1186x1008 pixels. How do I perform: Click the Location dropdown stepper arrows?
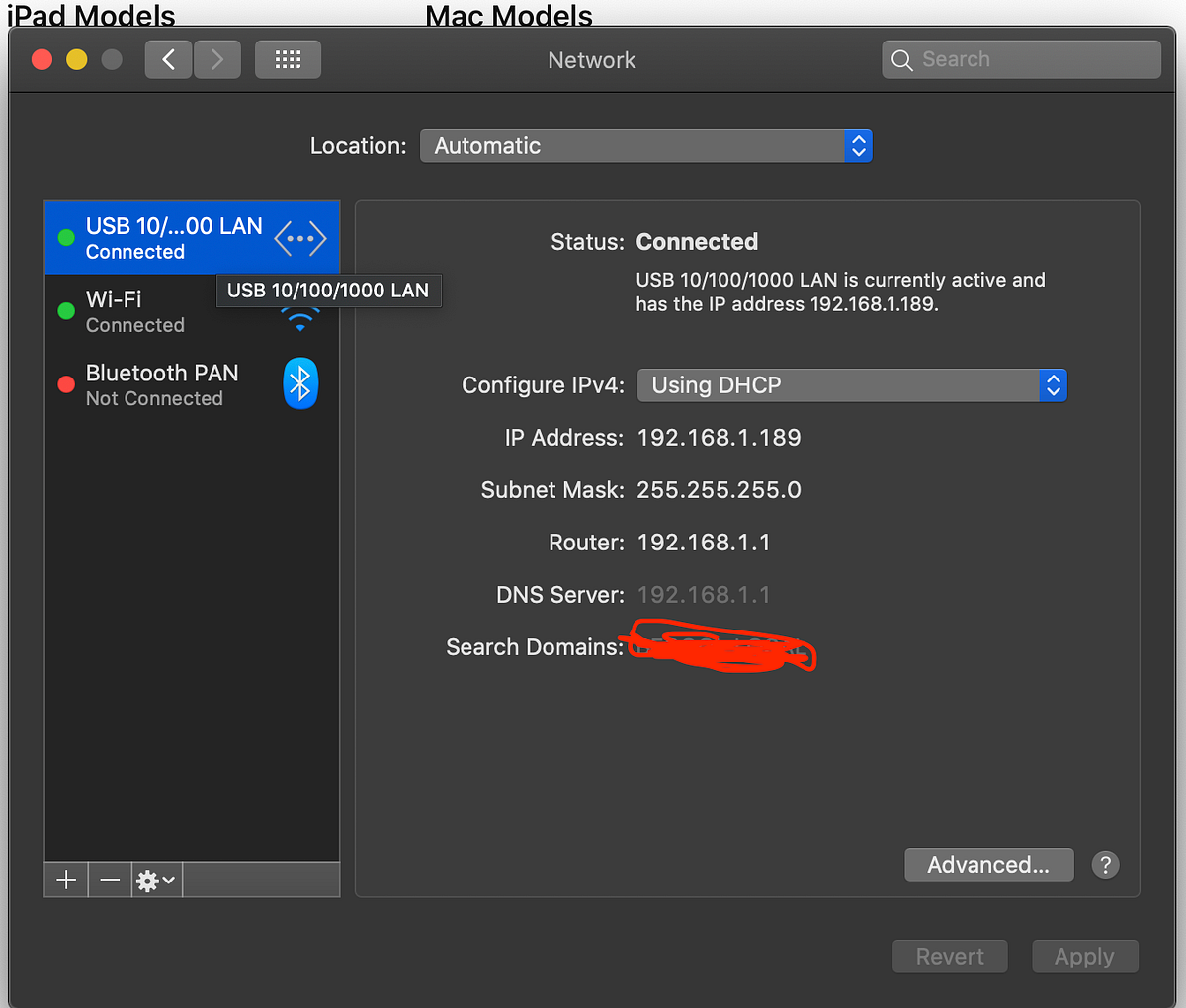click(859, 145)
